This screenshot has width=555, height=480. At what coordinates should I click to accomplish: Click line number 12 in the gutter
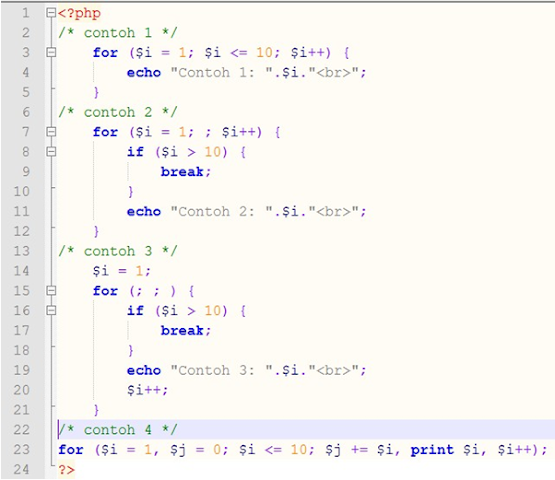click(22, 231)
